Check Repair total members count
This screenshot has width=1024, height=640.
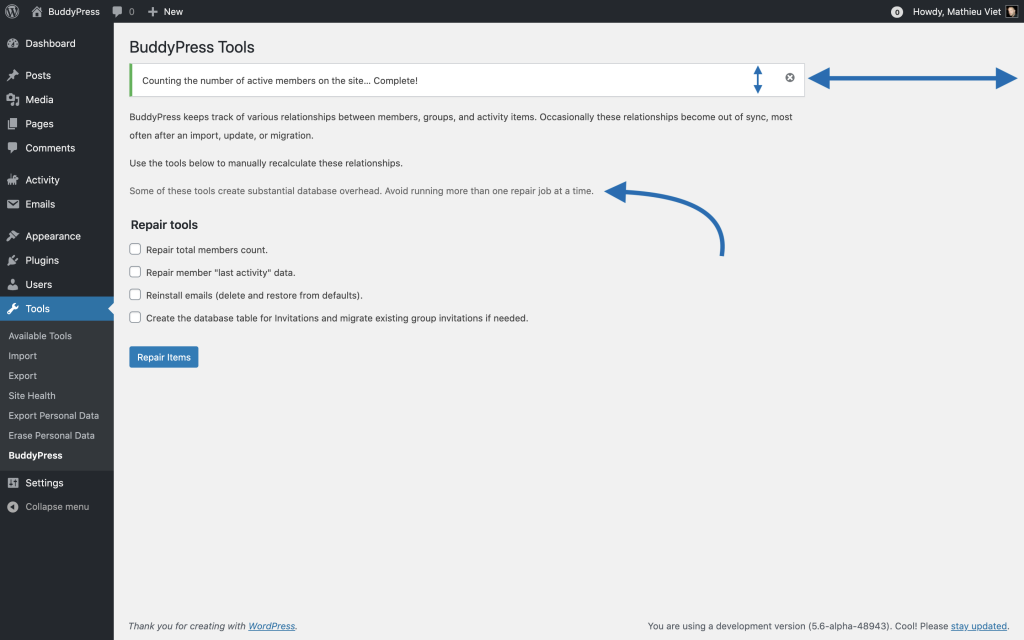[135, 249]
